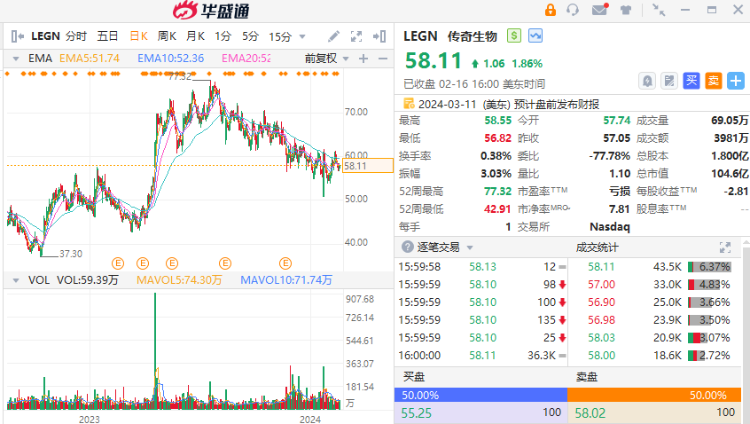Select the 月K monthly candlestick tab
The image size is (750, 424).
pyautogui.click(x=195, y=36)
